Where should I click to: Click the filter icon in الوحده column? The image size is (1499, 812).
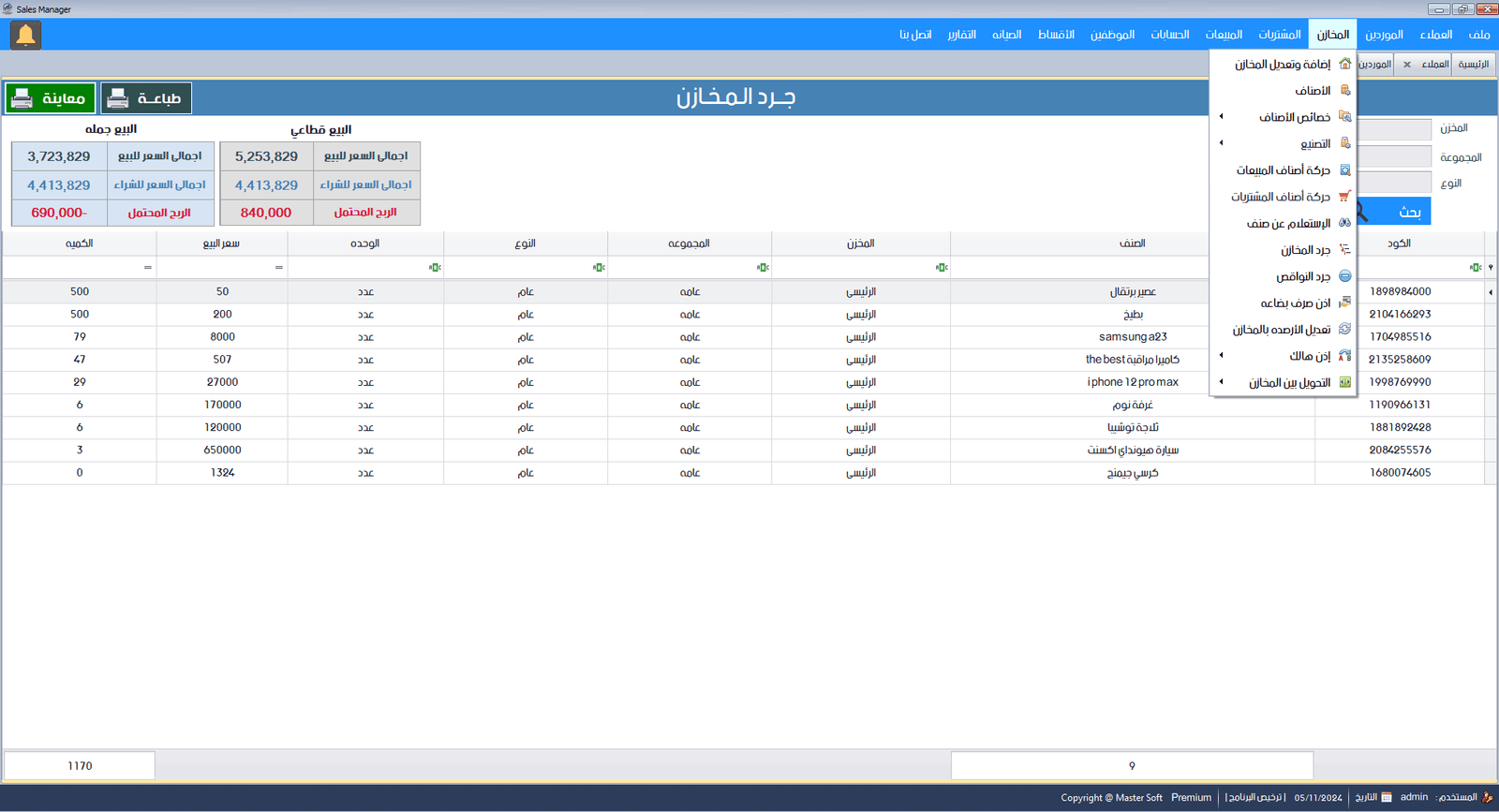(x=435, y=268)
